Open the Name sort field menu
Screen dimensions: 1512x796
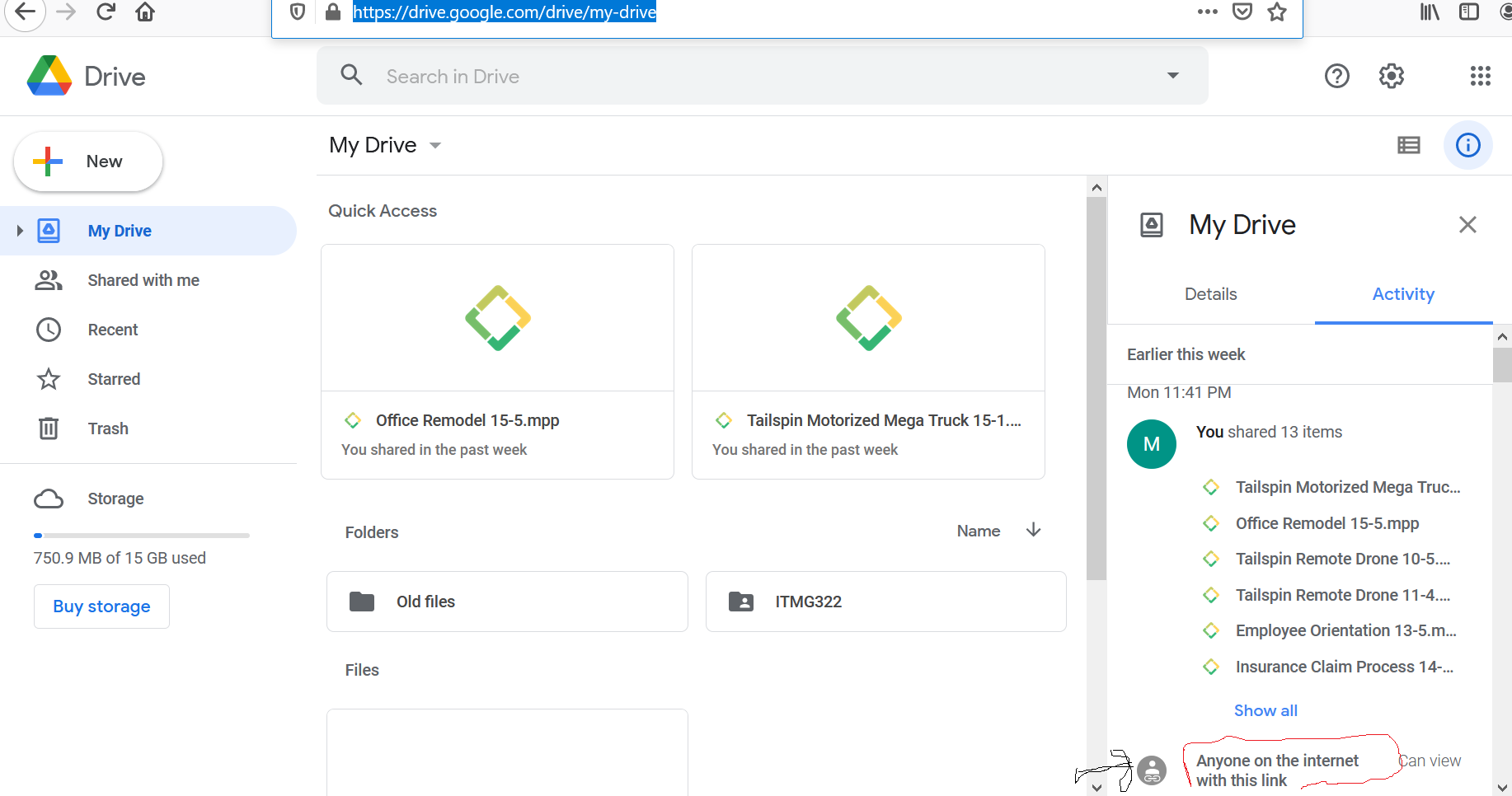pyautogui.click(x=978, y=531)
